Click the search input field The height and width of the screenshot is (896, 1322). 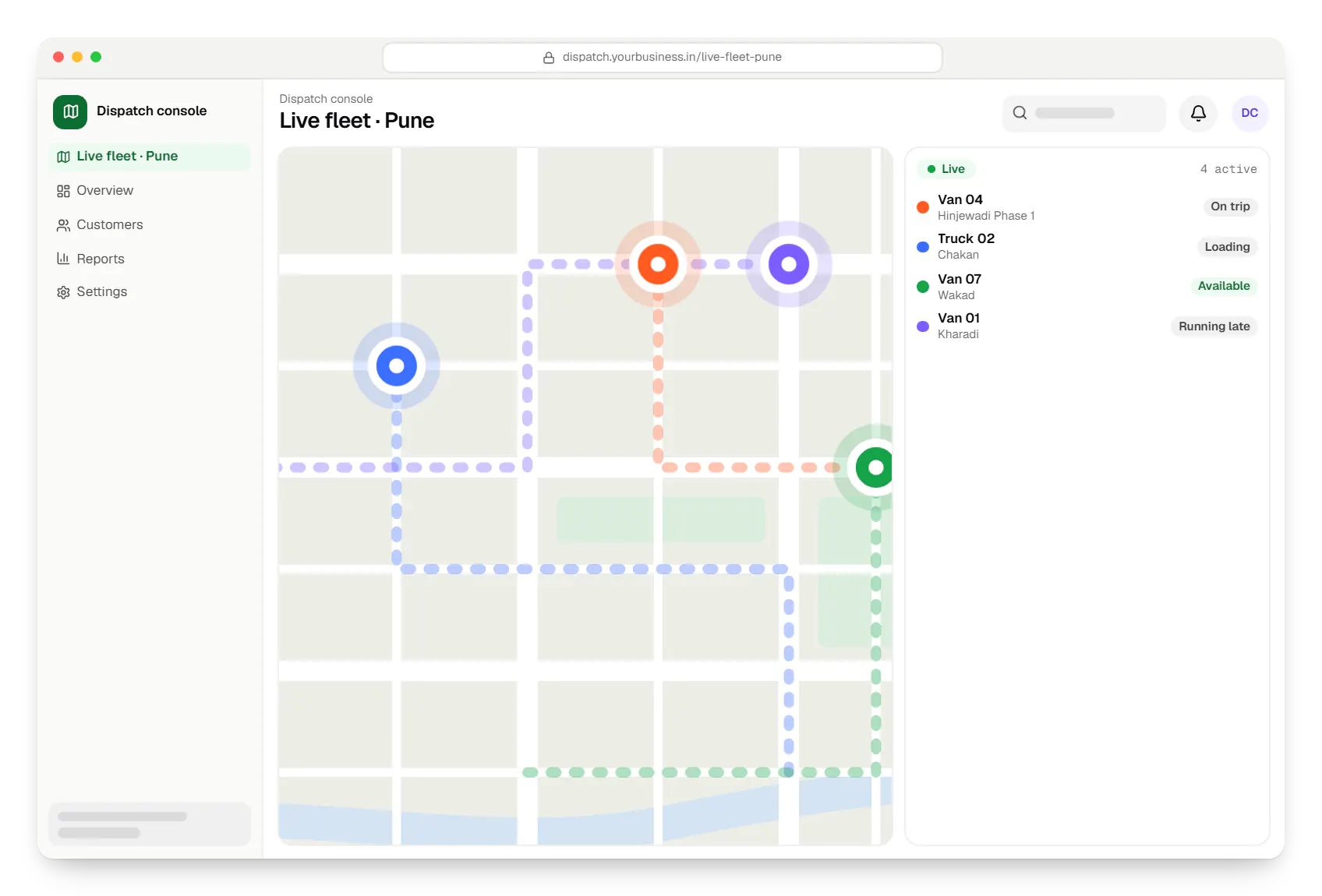[x=1083, y=113]
